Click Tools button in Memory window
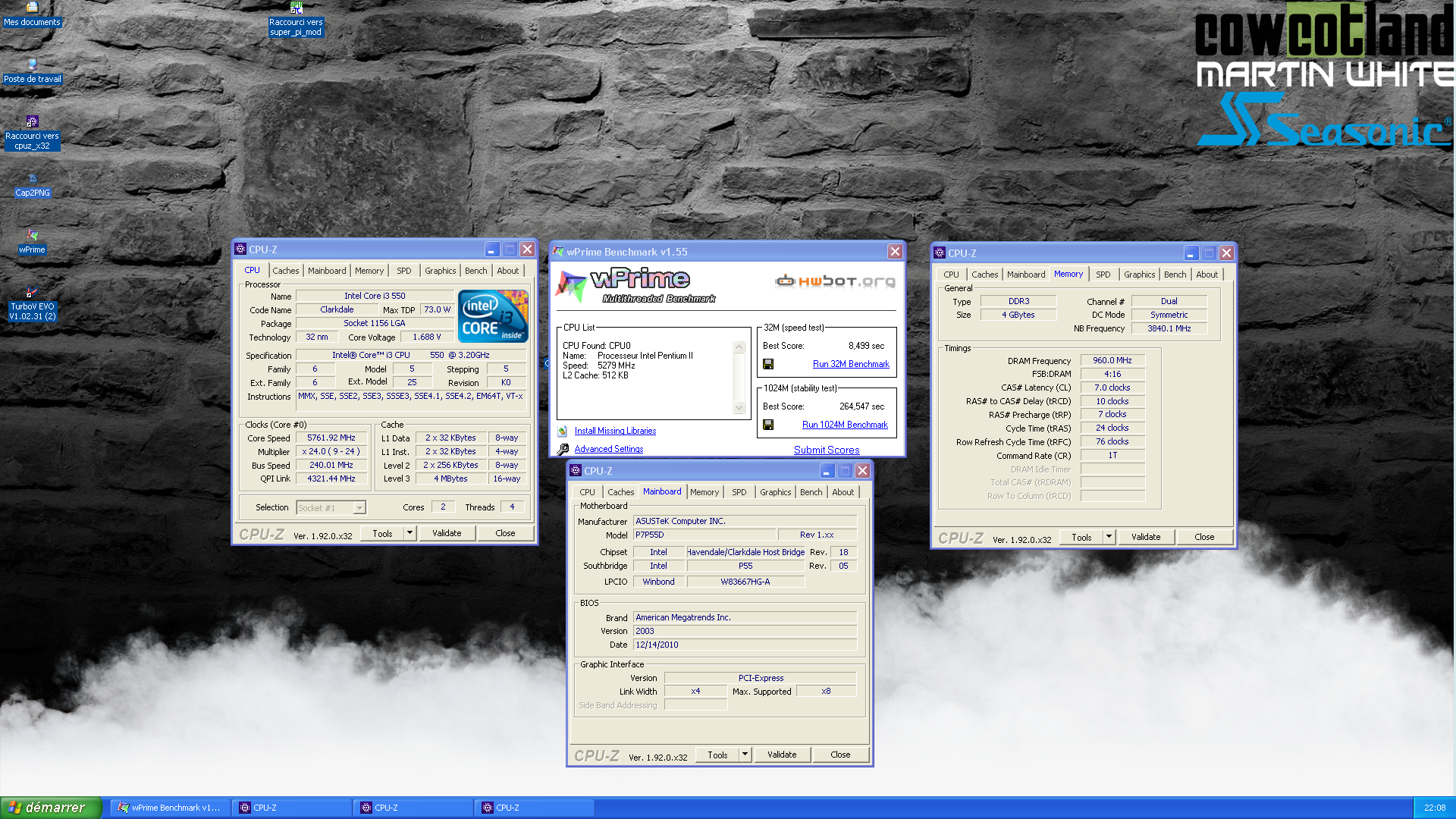 (x=1081, y=537)
